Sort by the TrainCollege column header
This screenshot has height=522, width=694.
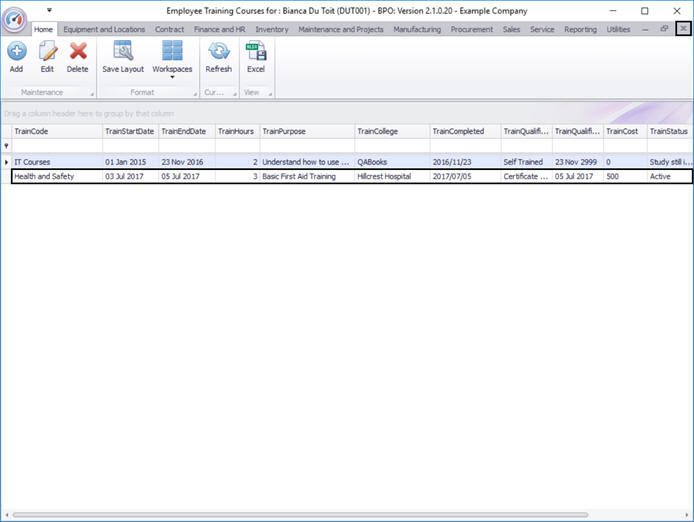(x=392, y=131)
